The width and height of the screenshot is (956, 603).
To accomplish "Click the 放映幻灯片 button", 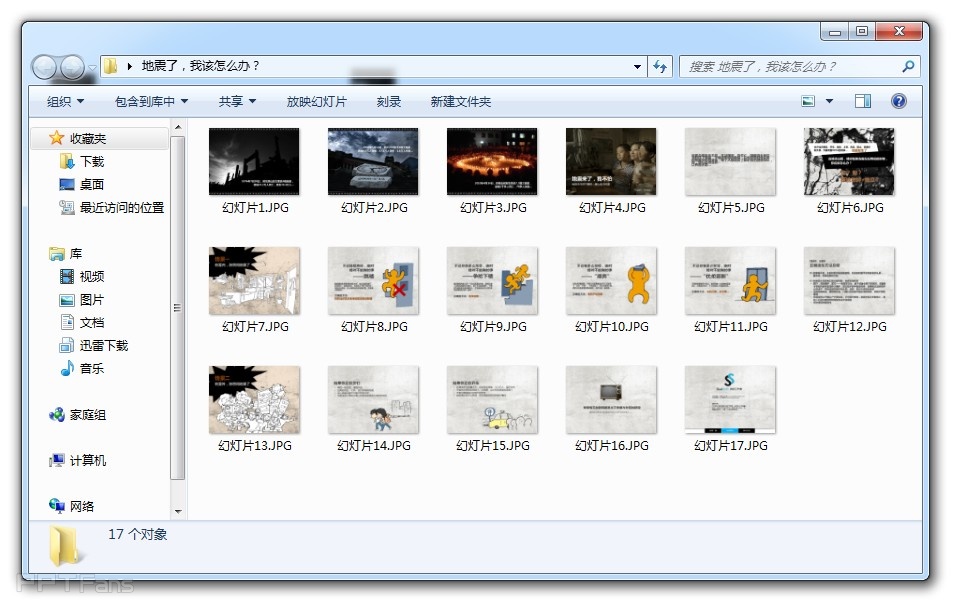I will point(316,101).
